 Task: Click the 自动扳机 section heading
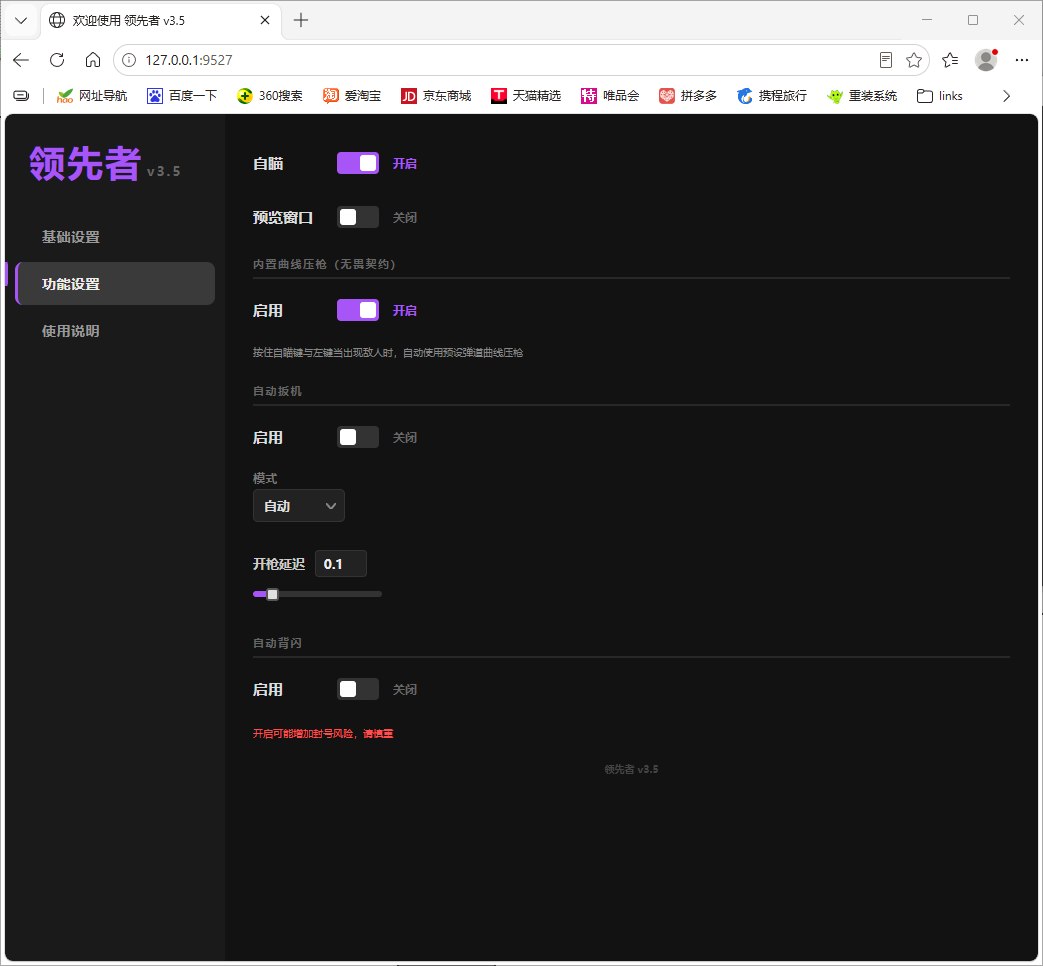pyautogui.click(x=277, y=391)
